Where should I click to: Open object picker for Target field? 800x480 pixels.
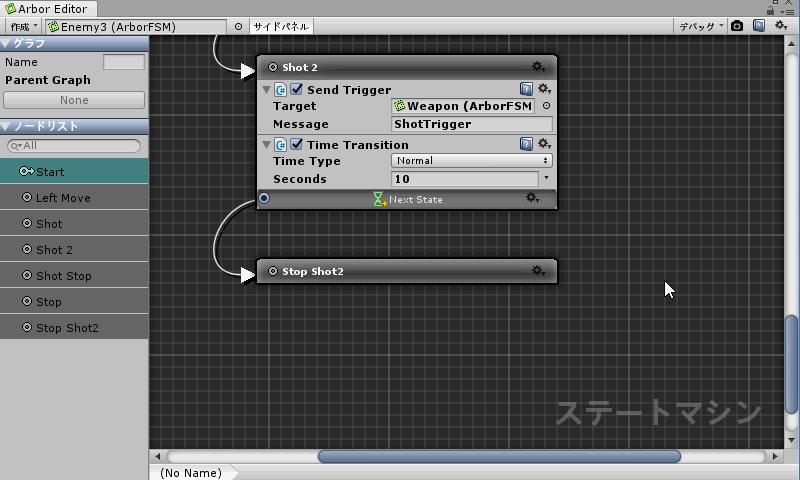[x=546, y=106]
